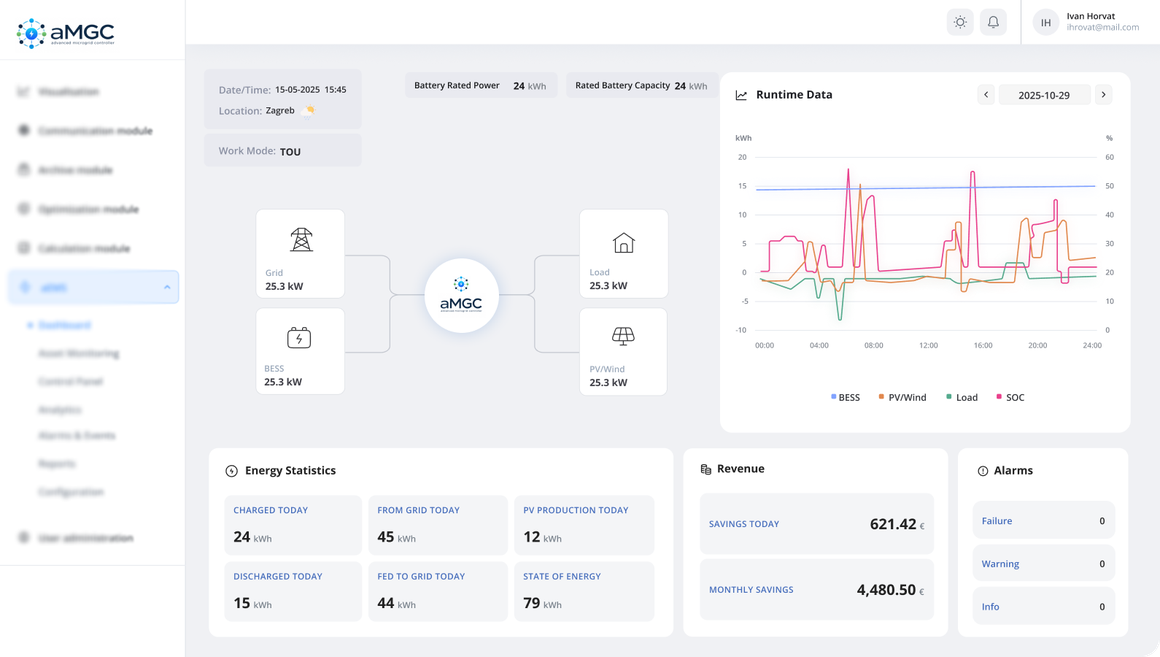Open the Optimization module menu item
Screen dimensions: 1160x657
tap(88, 209)
